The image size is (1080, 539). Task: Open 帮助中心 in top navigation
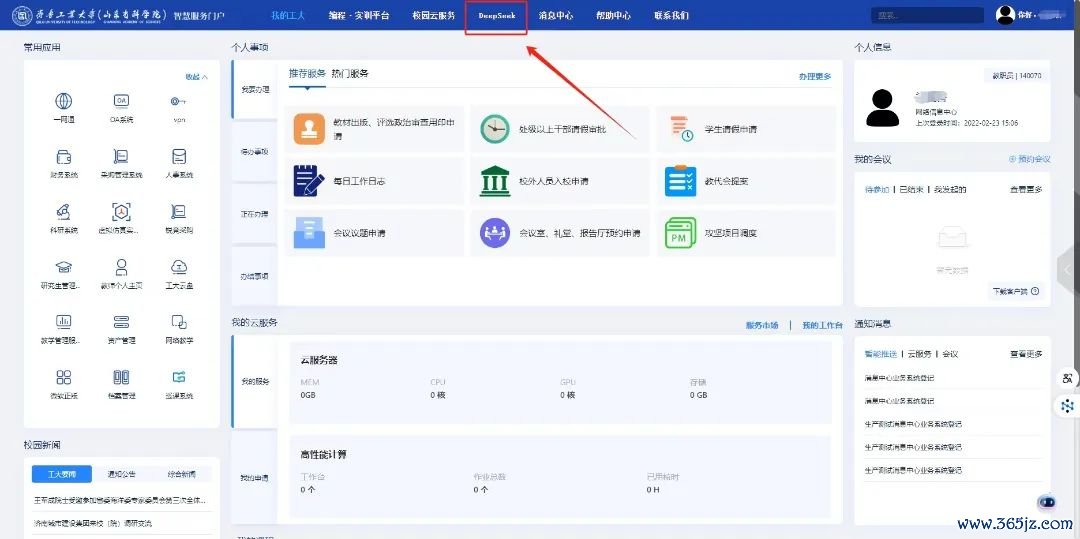point(614,15)
